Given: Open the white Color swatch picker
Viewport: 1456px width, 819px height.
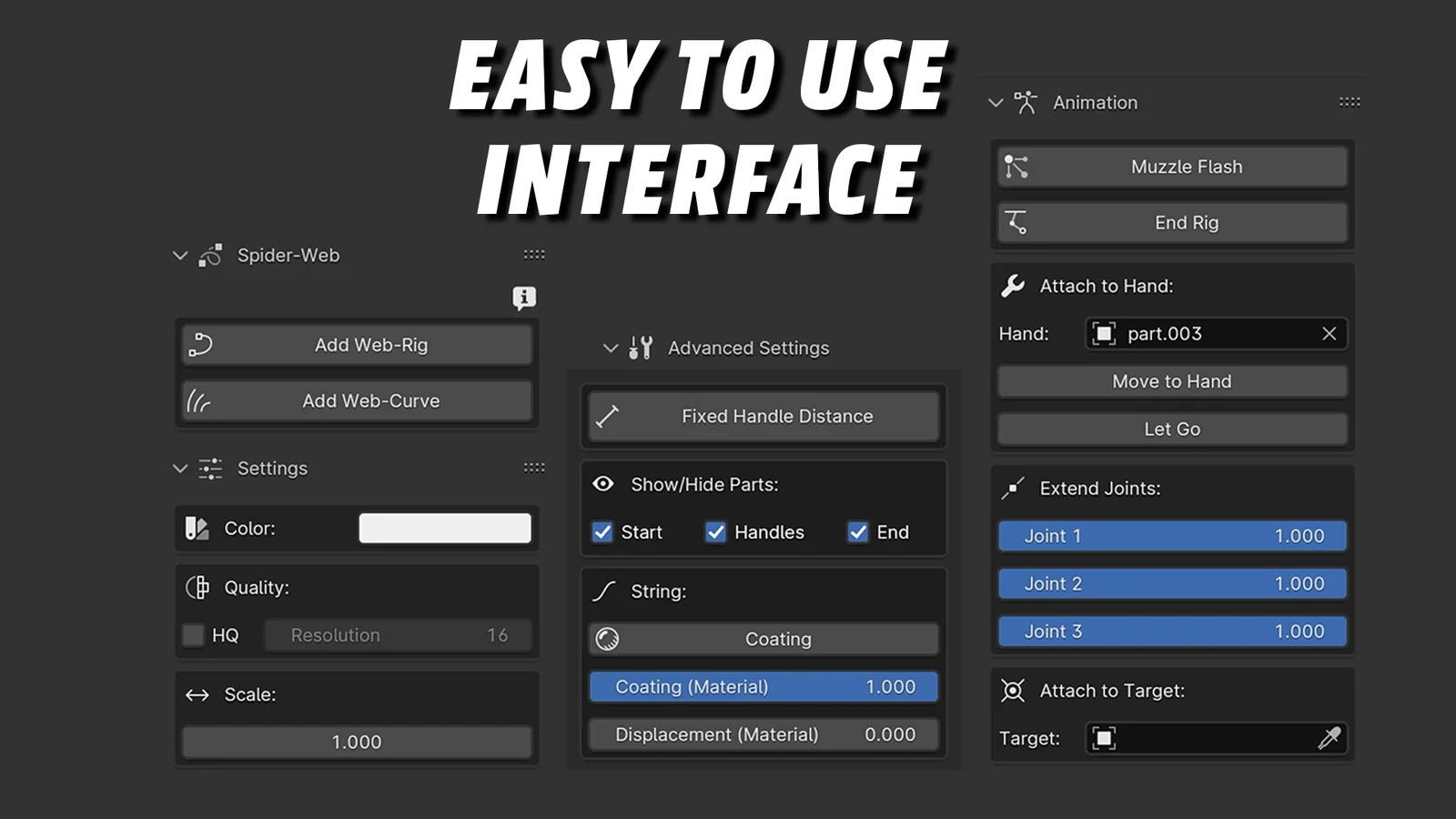Looking at the screenshot, I should [x=444, y=529].
